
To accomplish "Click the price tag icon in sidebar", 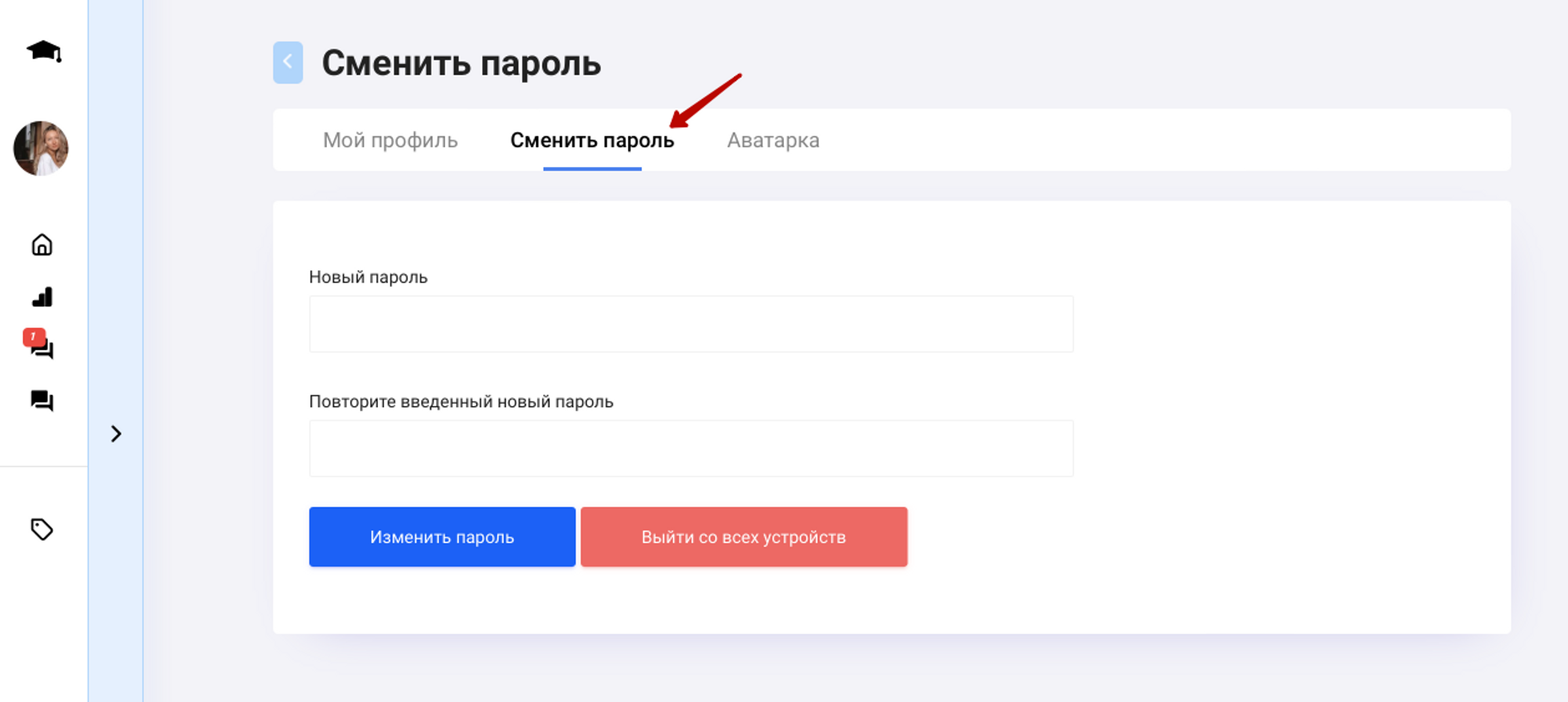I will click(x=42, y=530).
